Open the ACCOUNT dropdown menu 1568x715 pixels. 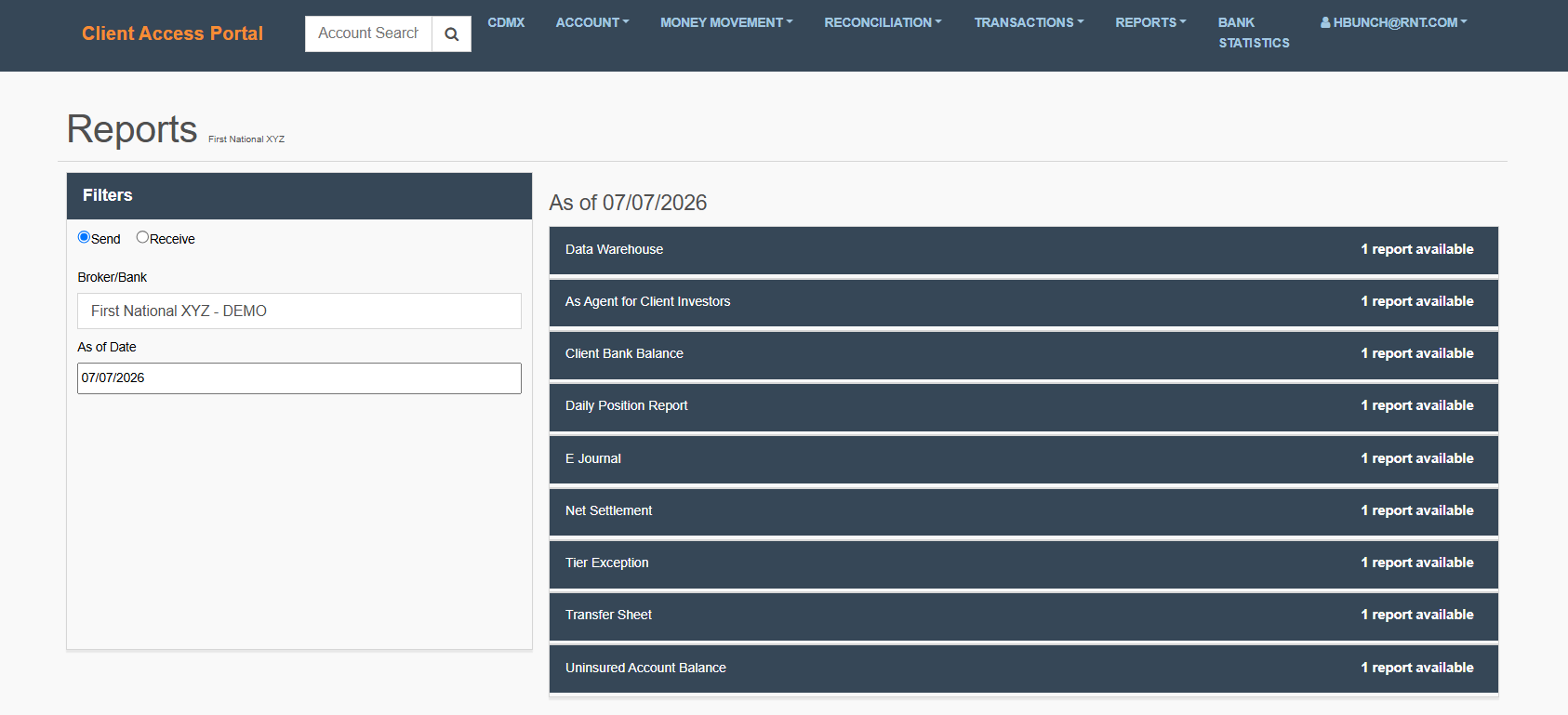coord(592,22)
